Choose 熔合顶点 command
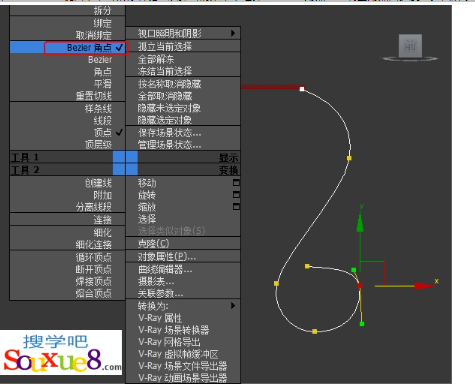This screenshot has width=475, height=386. tap(67, 293)
